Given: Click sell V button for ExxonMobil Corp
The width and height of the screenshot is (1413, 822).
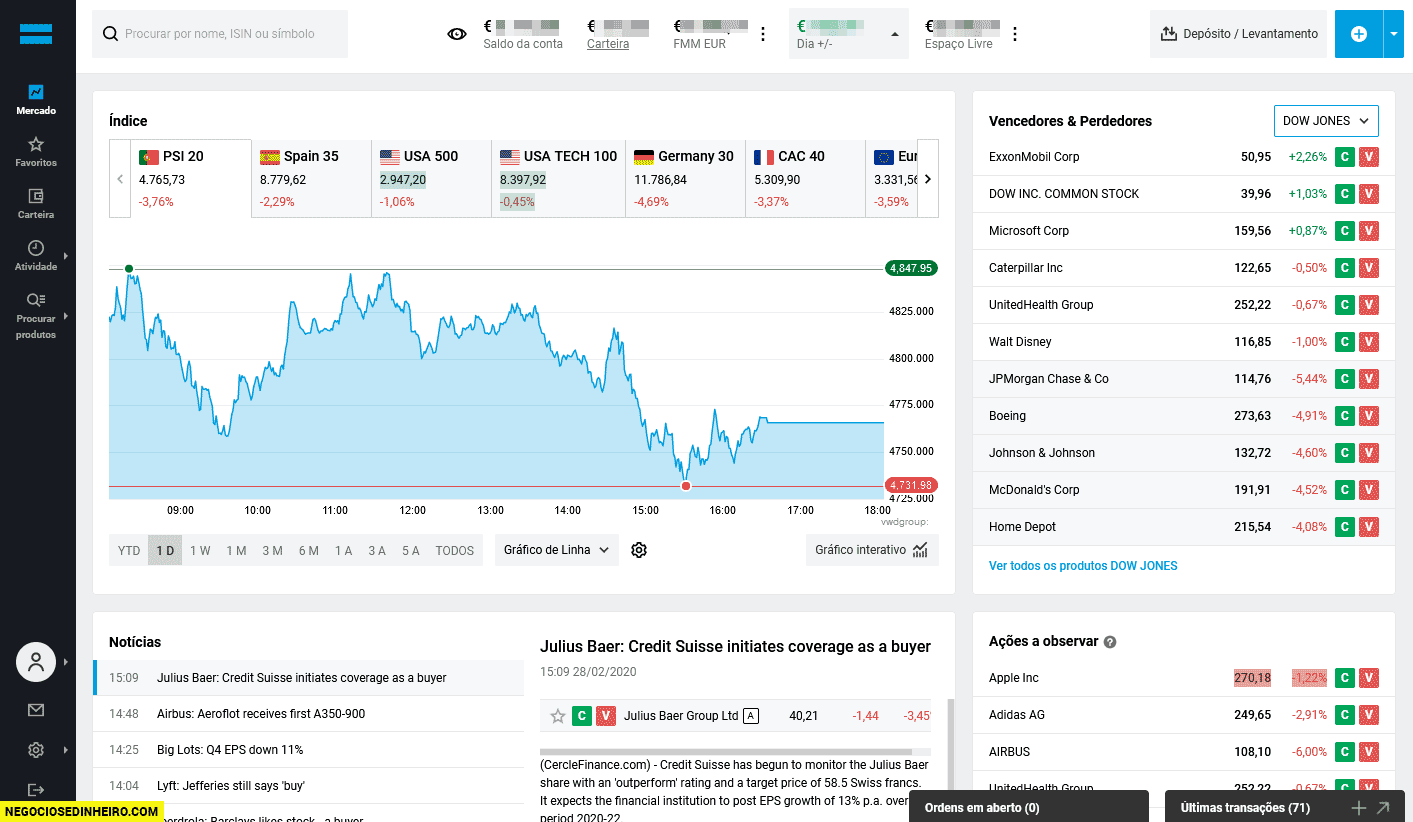Looking at the screenshot, I should coord(1369,157).
